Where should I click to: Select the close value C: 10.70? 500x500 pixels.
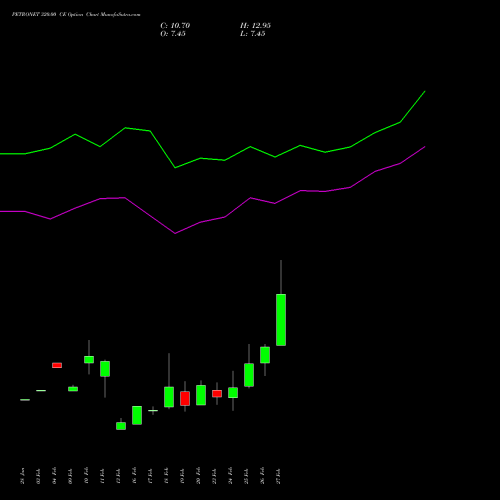coord(175,26)
